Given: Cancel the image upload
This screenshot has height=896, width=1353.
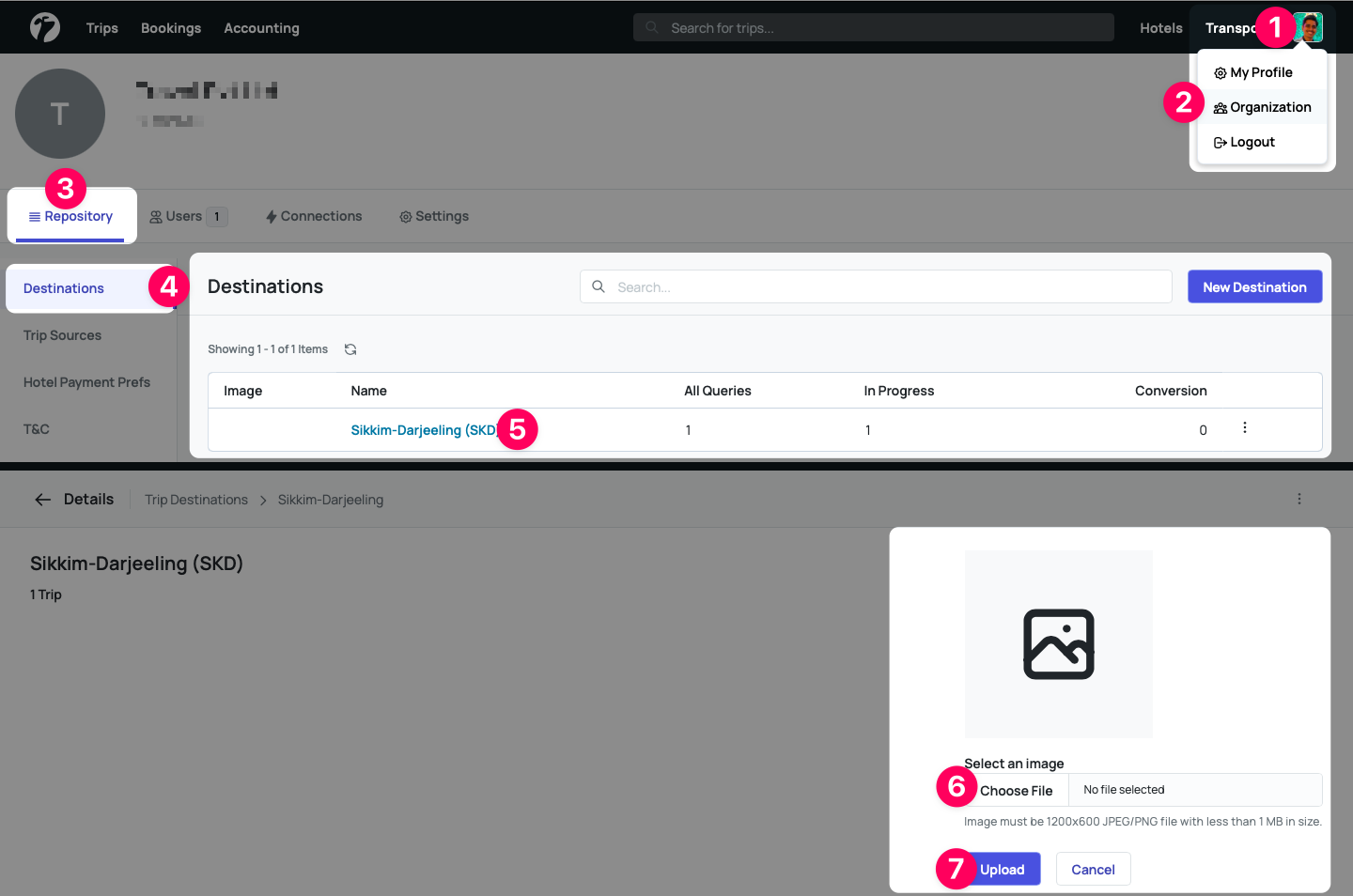Looking at the screenshot, I should (1093, 870).
